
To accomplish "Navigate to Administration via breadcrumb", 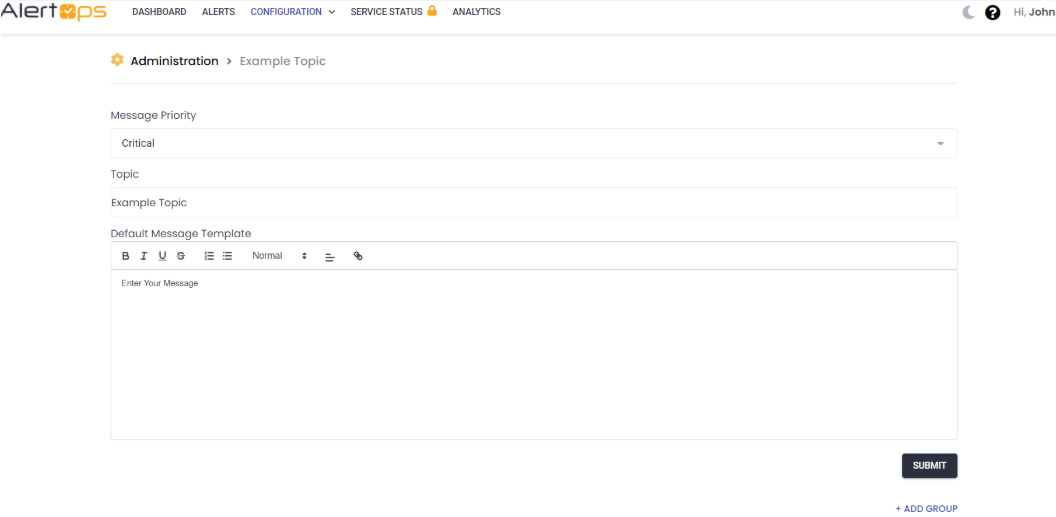I will 174,61.
